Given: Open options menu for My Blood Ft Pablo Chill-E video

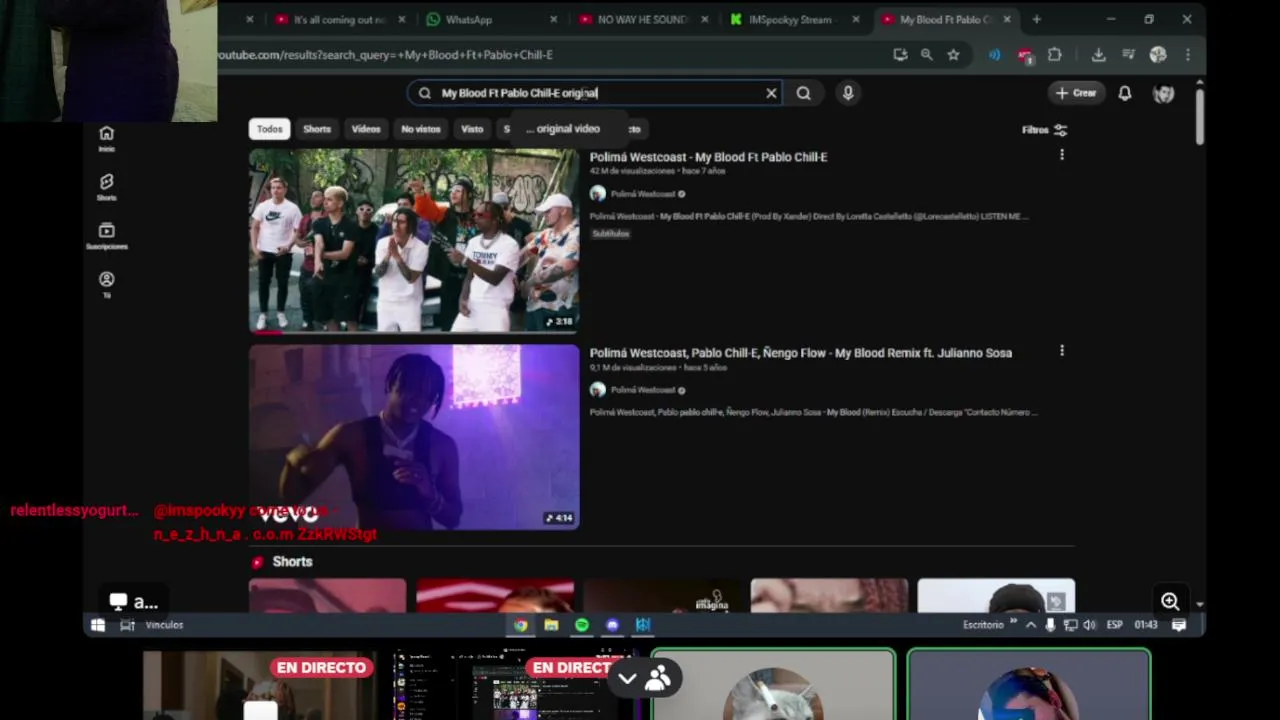Looking at the screenshot, I should coord(1062,155).
